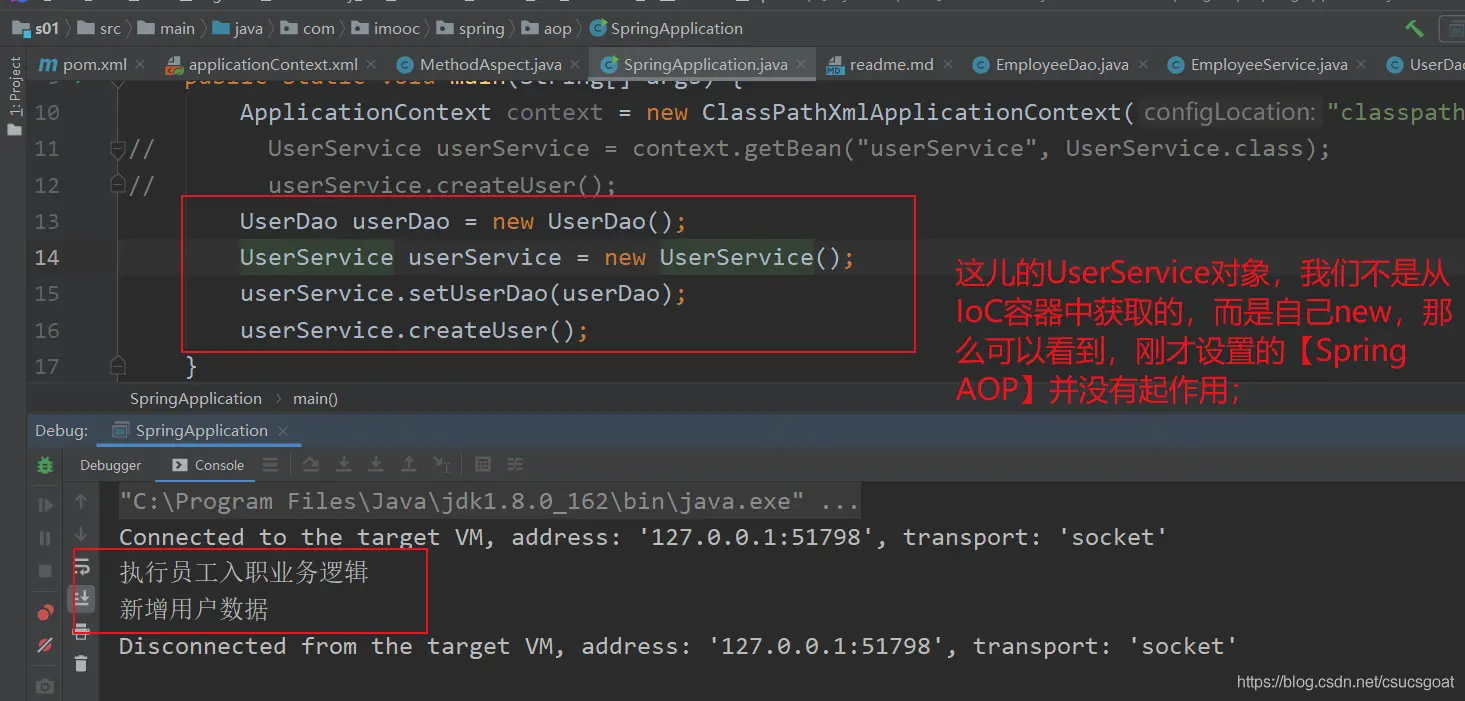Click 'Connected to the target VM' console line

click(643, 537)
